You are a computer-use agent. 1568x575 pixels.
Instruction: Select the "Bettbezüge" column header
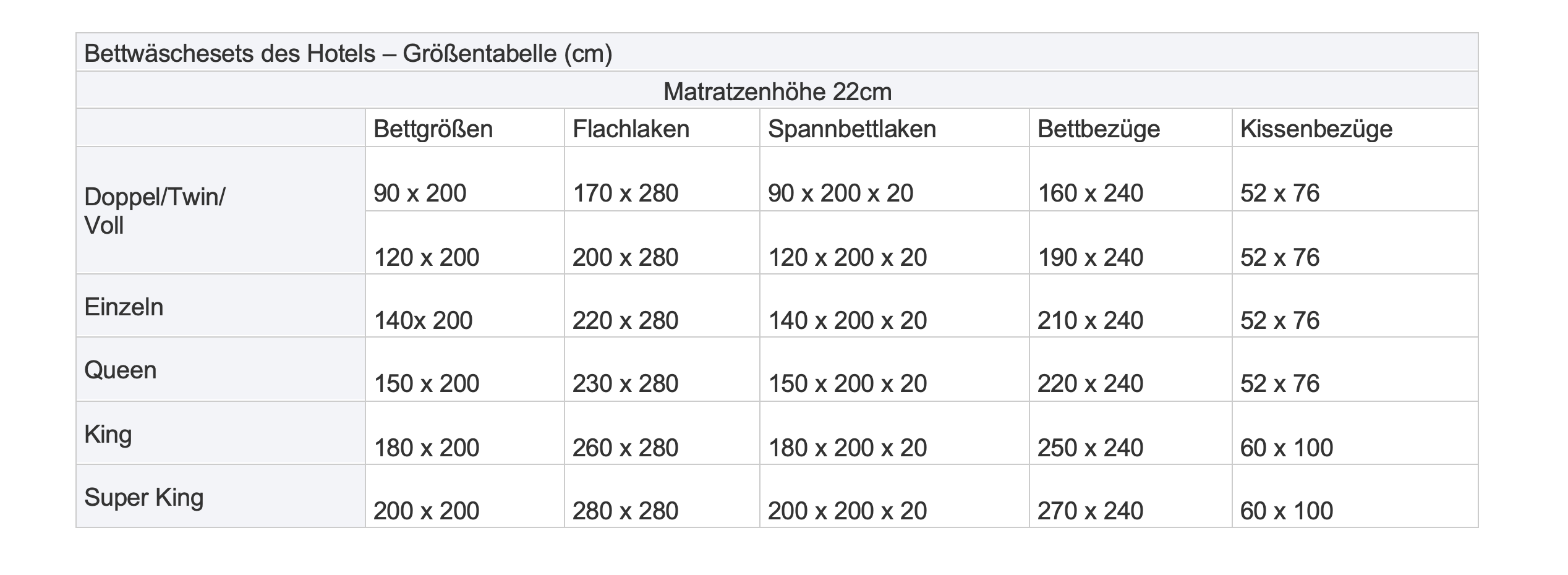point(1098,129)
